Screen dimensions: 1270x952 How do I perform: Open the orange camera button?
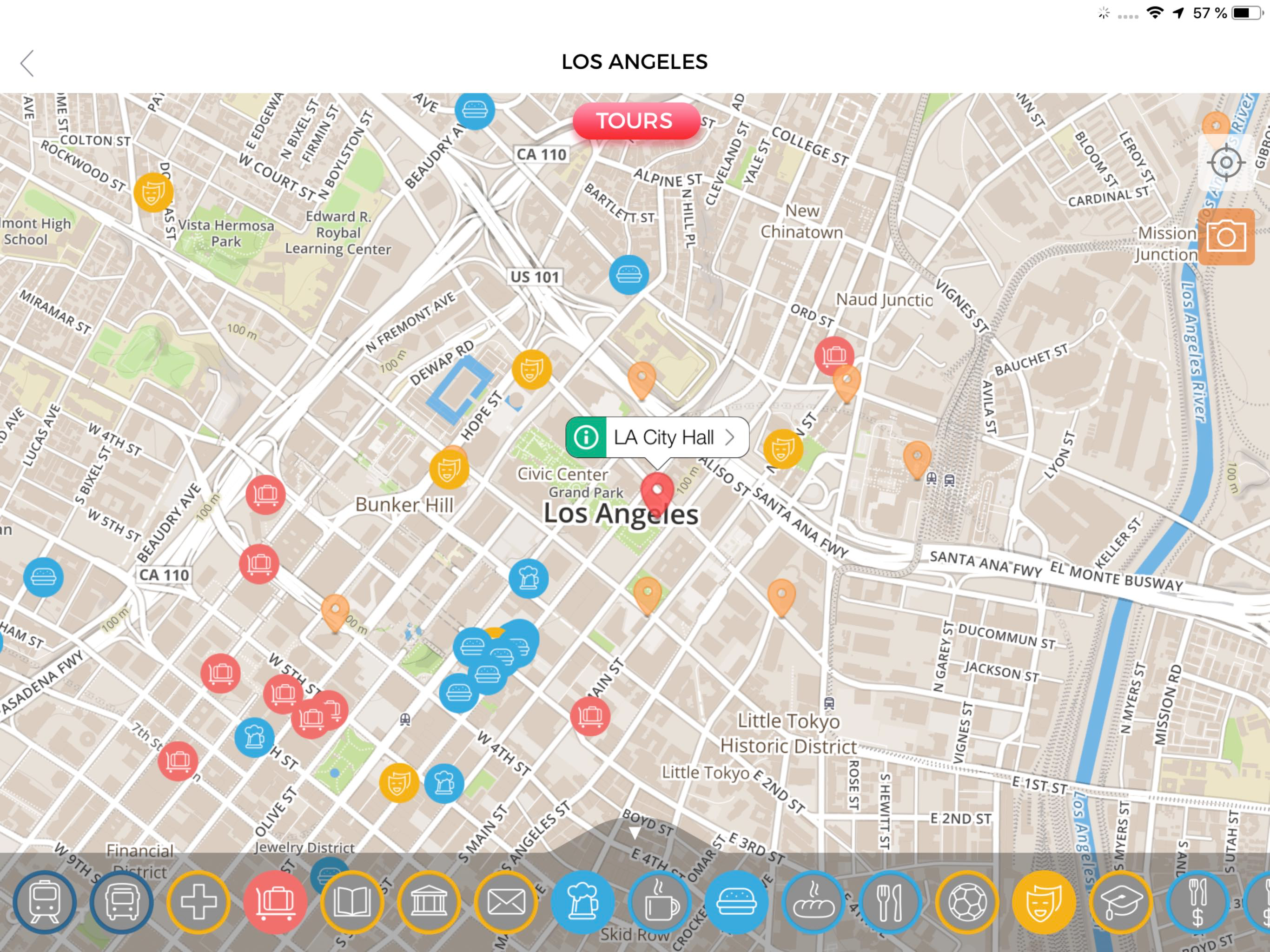point(1226,237)
